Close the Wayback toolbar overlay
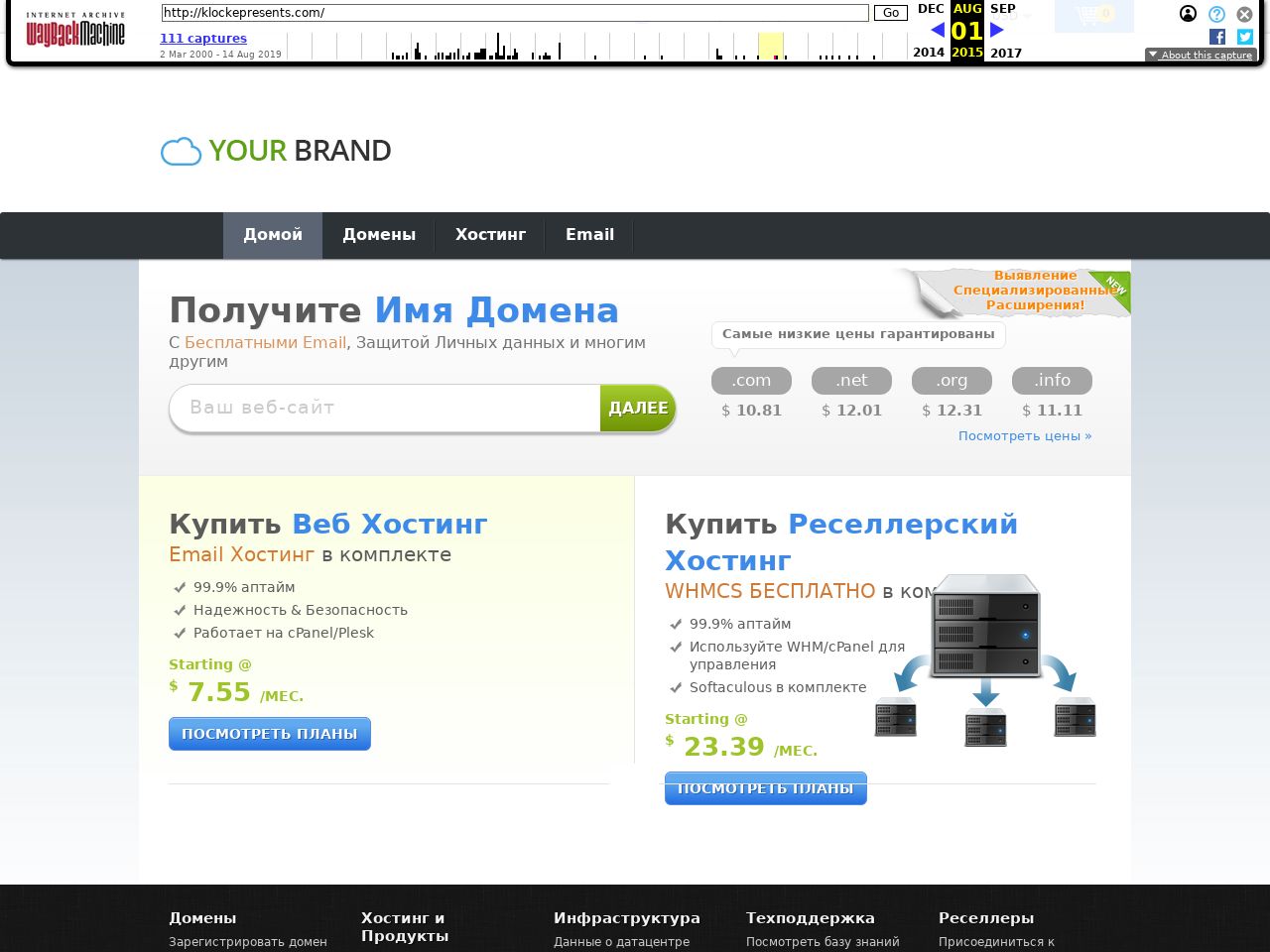Screen dimensions: 1270x952 pos(1244,14)
